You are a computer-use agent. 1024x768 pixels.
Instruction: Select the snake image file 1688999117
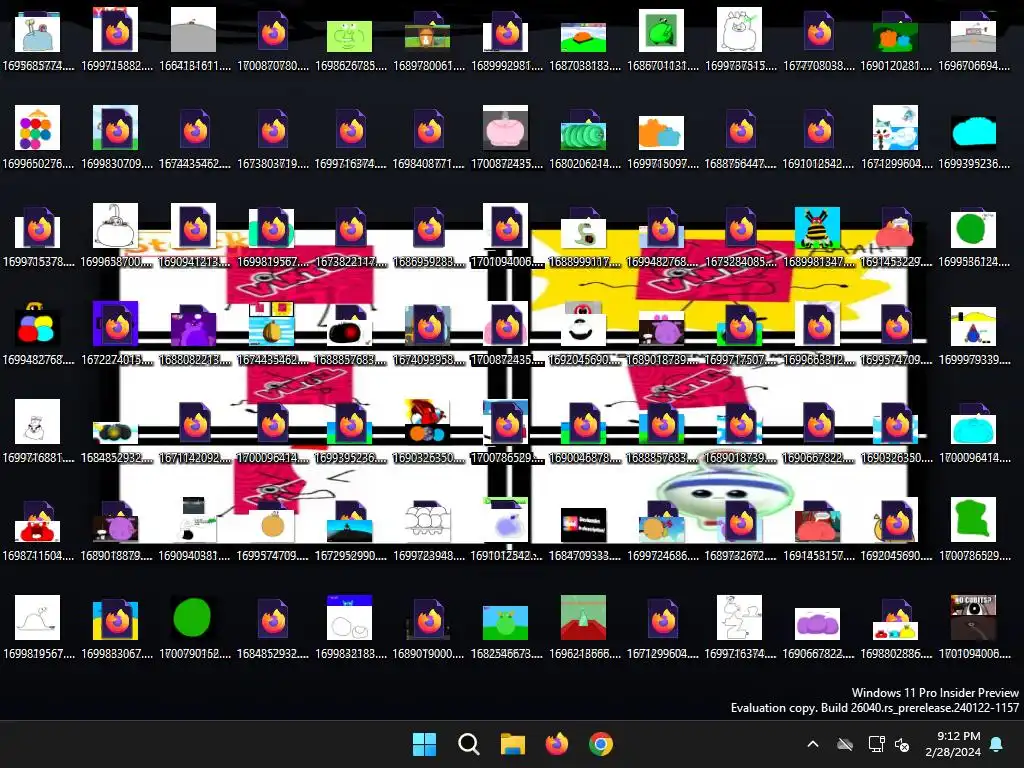tap(584, 236)
